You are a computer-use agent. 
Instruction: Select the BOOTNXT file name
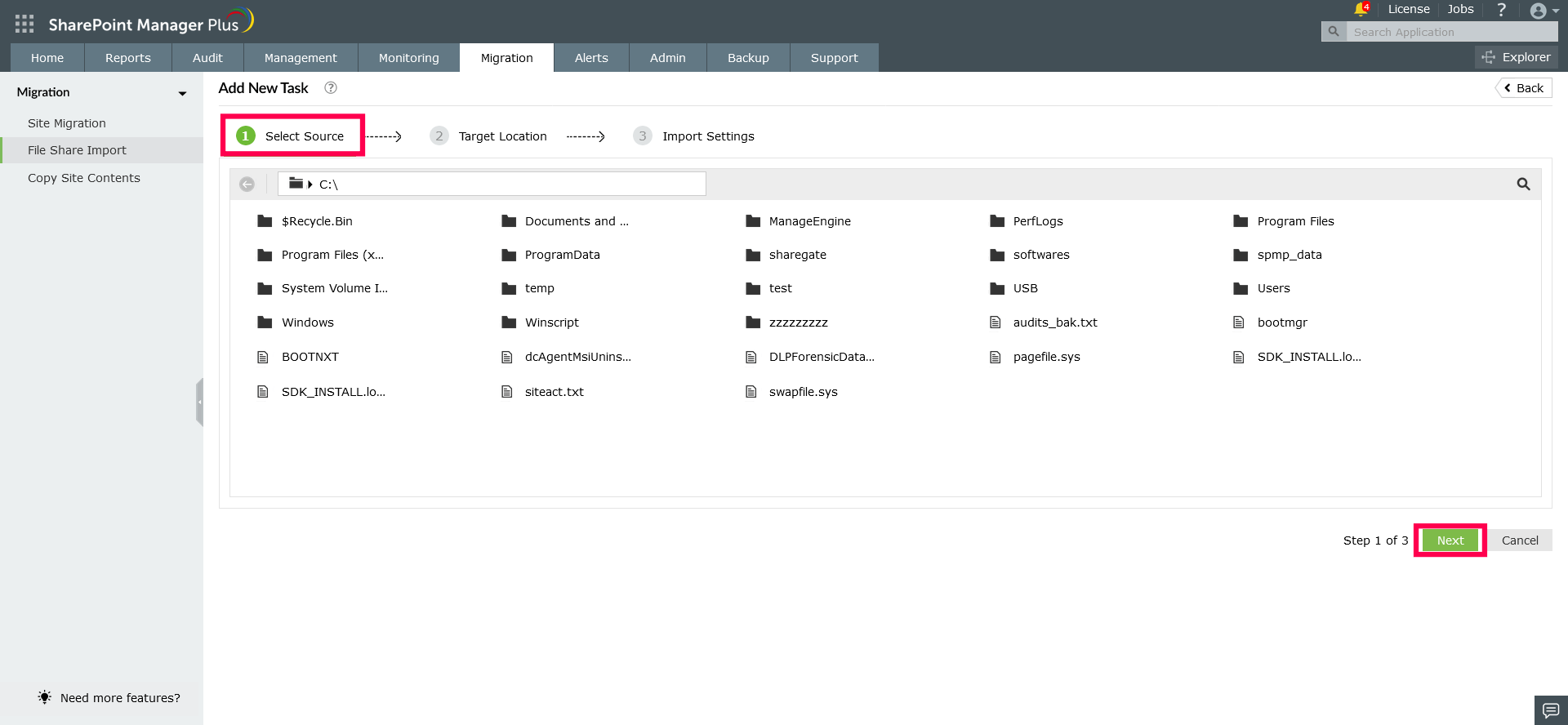(310, 357)
